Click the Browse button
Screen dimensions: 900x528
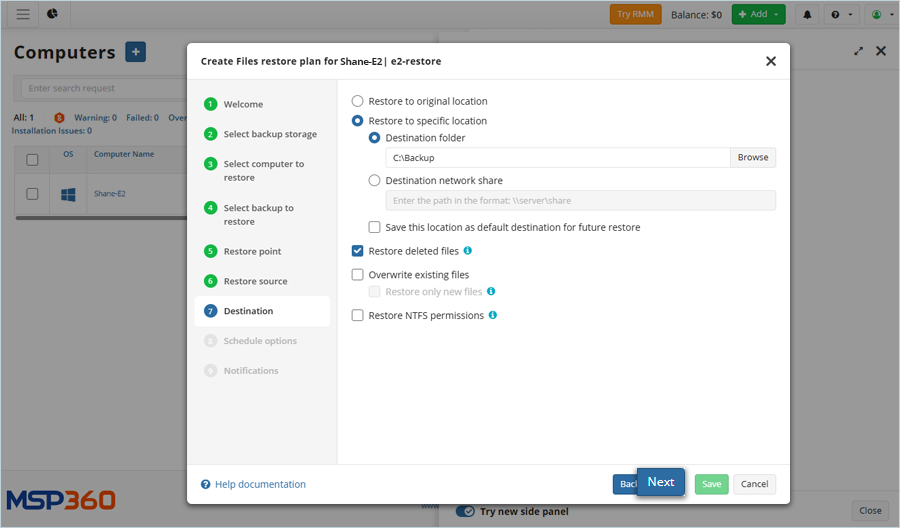[753, 157]
